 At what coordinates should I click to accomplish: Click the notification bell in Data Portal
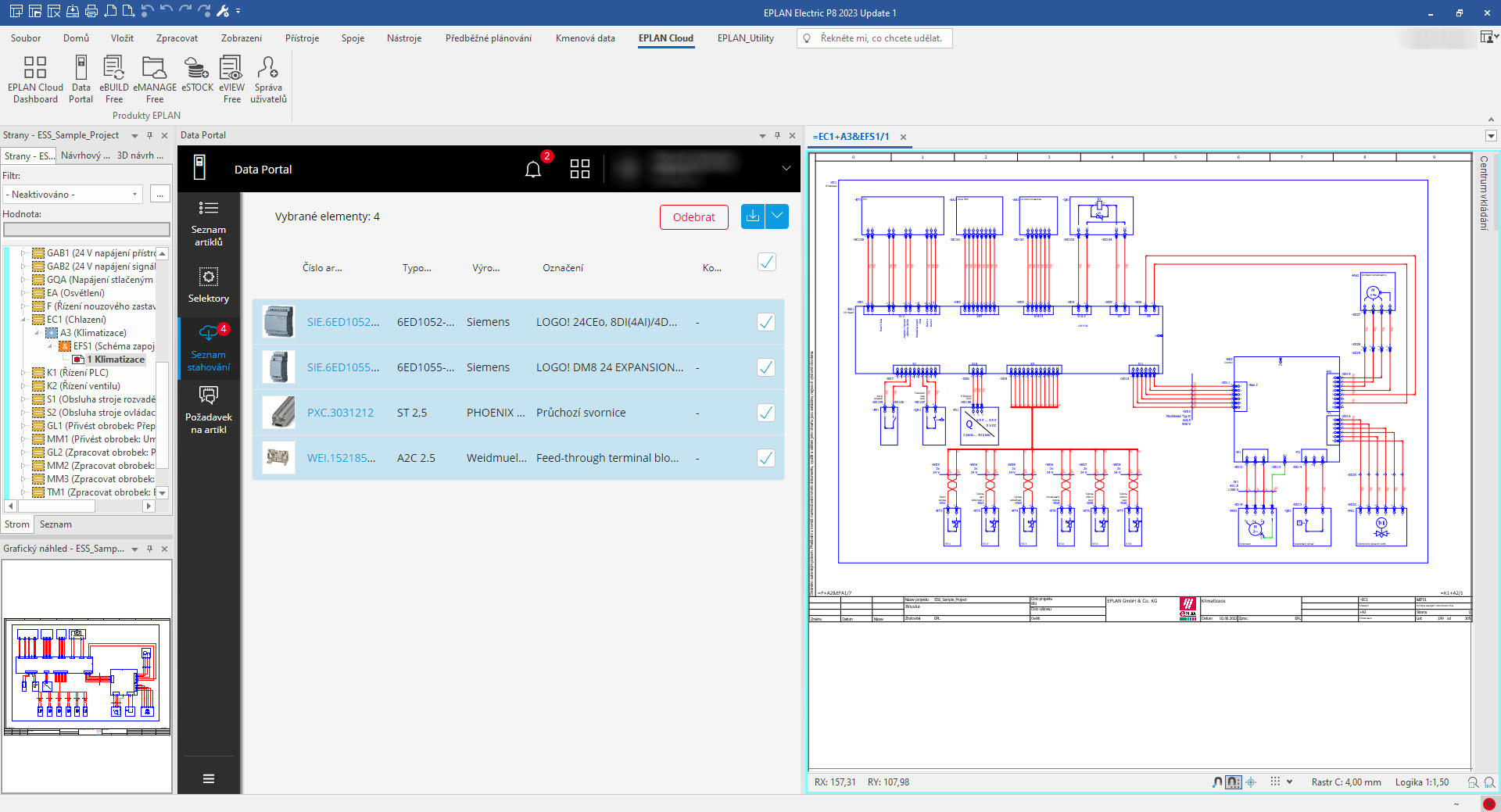[x=533, y=170]
